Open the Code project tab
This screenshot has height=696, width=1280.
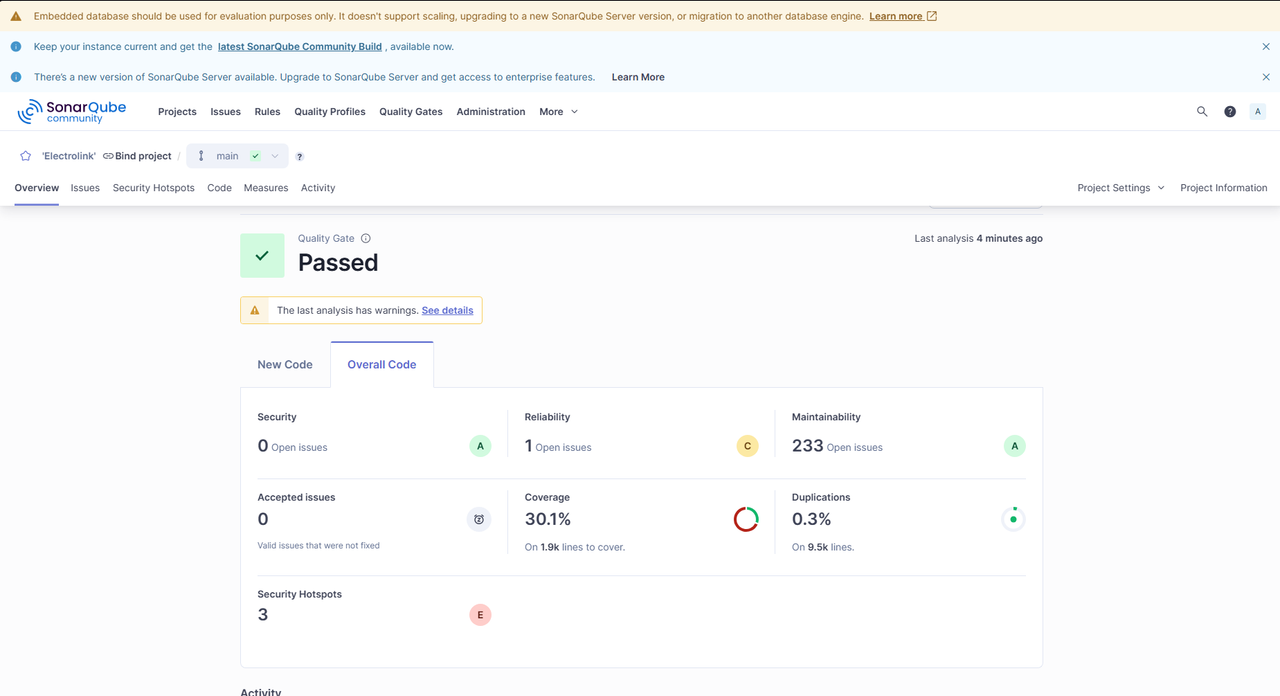219,188
